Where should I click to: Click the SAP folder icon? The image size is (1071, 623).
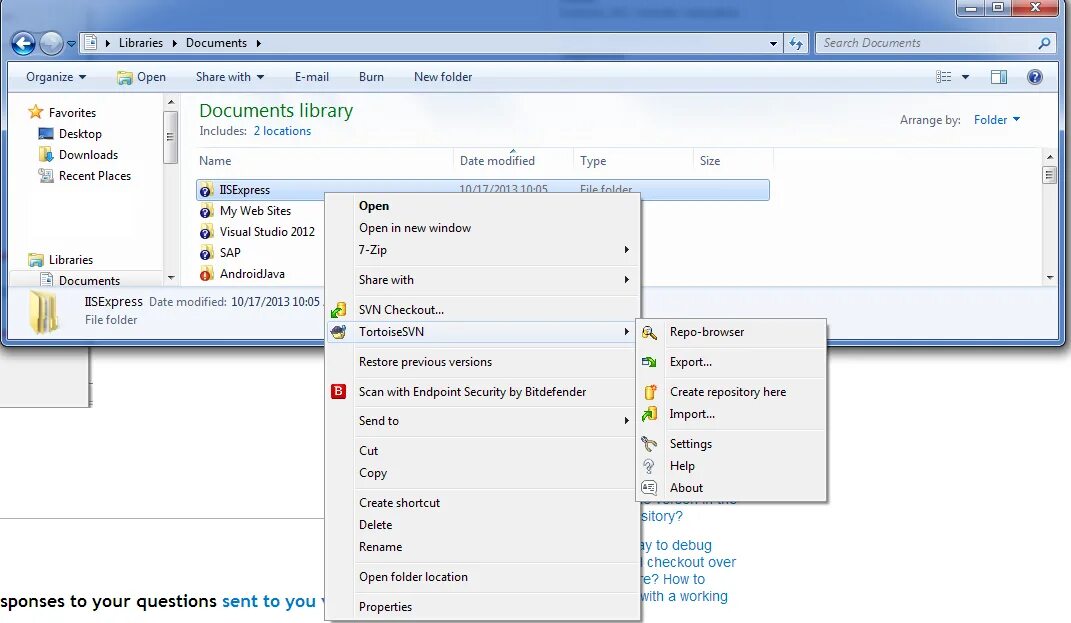[206, 253]
